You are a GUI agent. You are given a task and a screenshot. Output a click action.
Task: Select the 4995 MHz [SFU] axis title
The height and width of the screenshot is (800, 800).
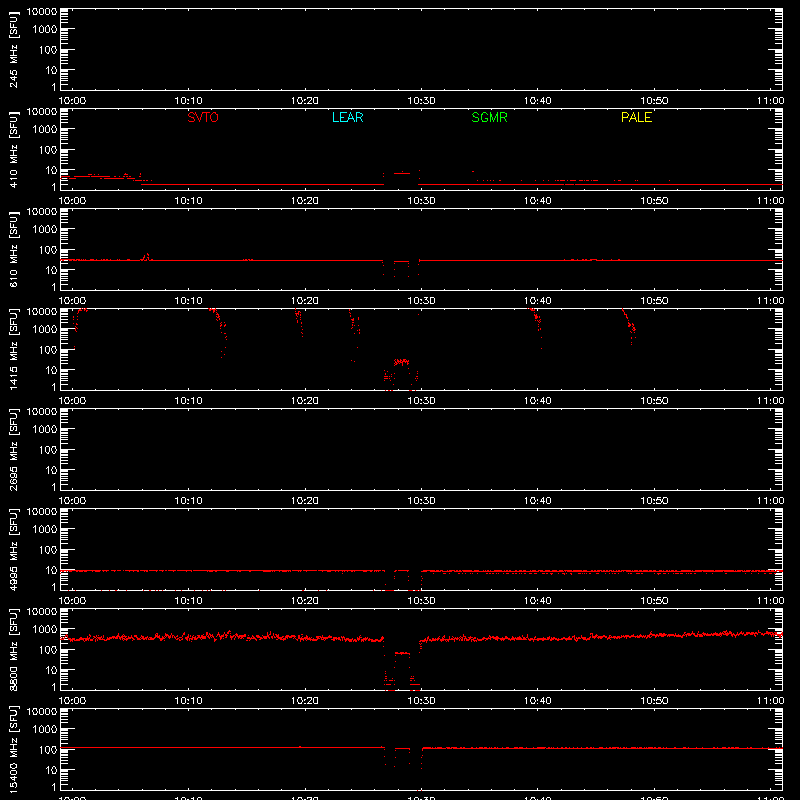tap(13, 550)
